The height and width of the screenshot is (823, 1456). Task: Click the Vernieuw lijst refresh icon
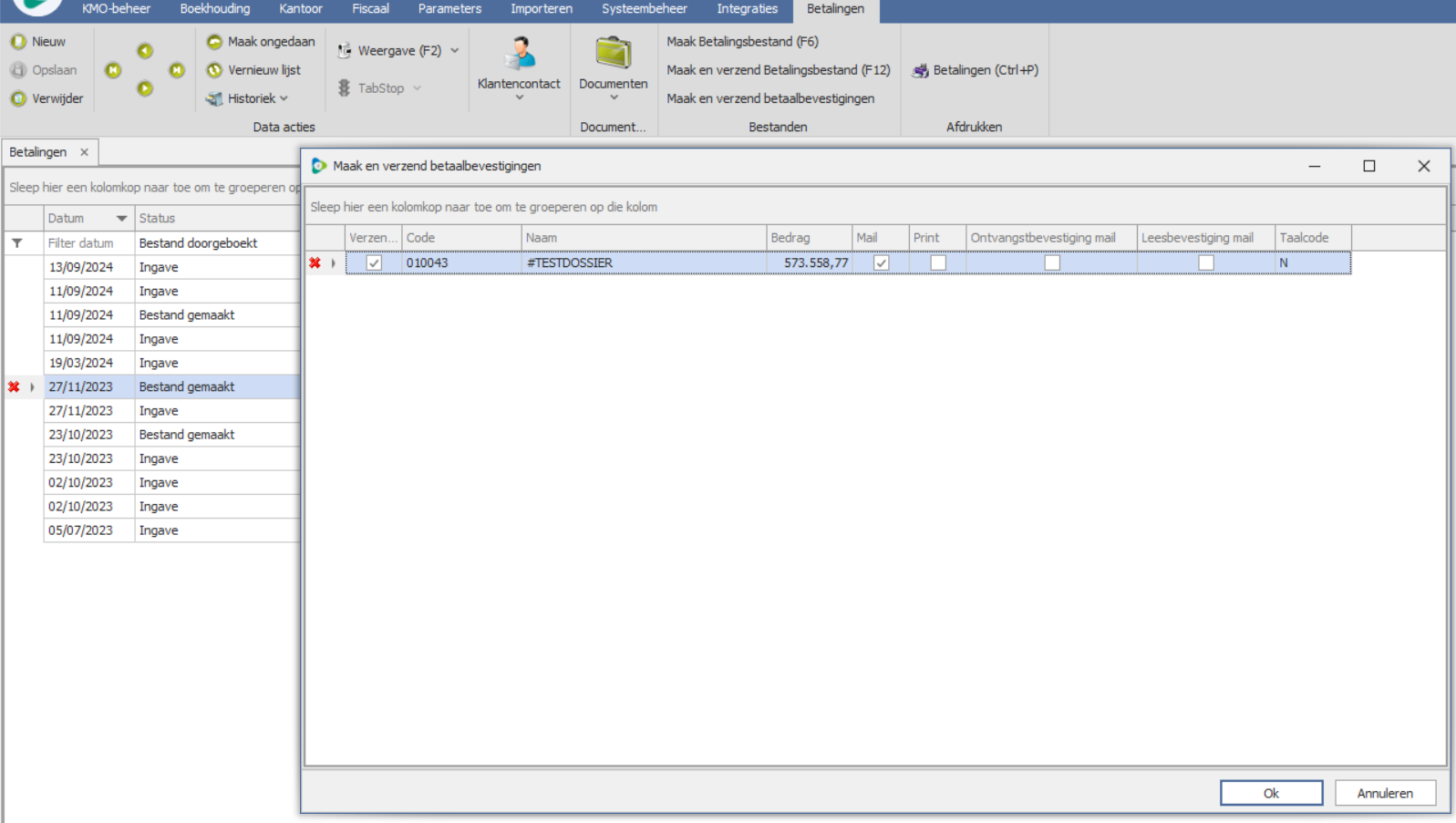pos(214,70)
